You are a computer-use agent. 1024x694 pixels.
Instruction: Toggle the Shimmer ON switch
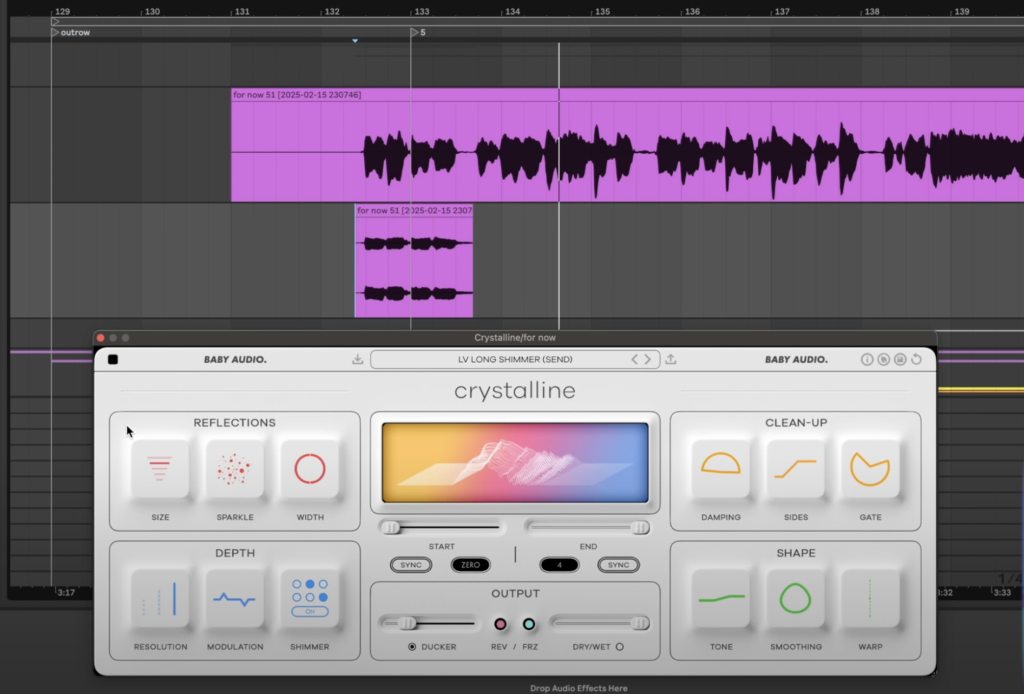310,612
